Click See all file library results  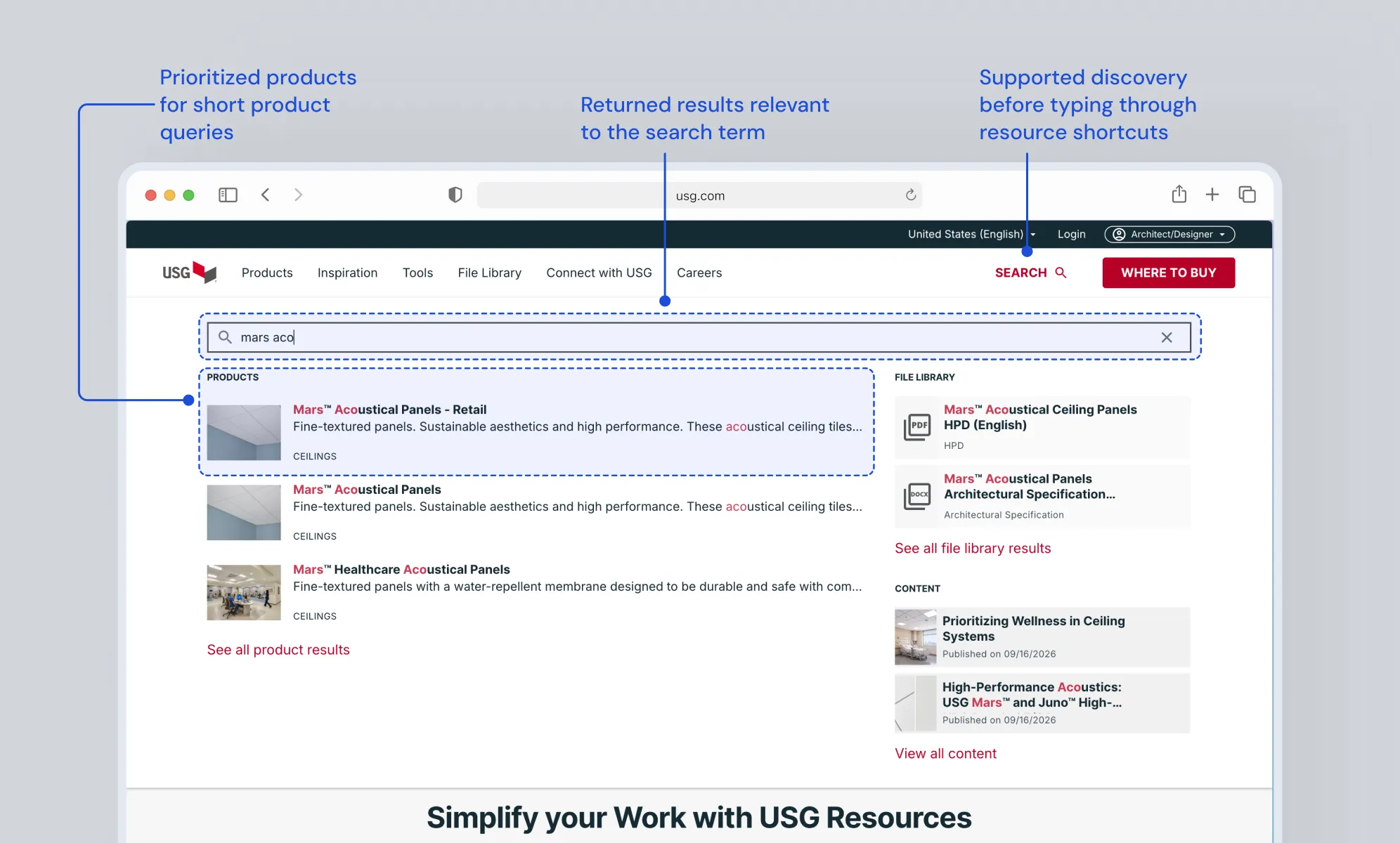[973, 549]
